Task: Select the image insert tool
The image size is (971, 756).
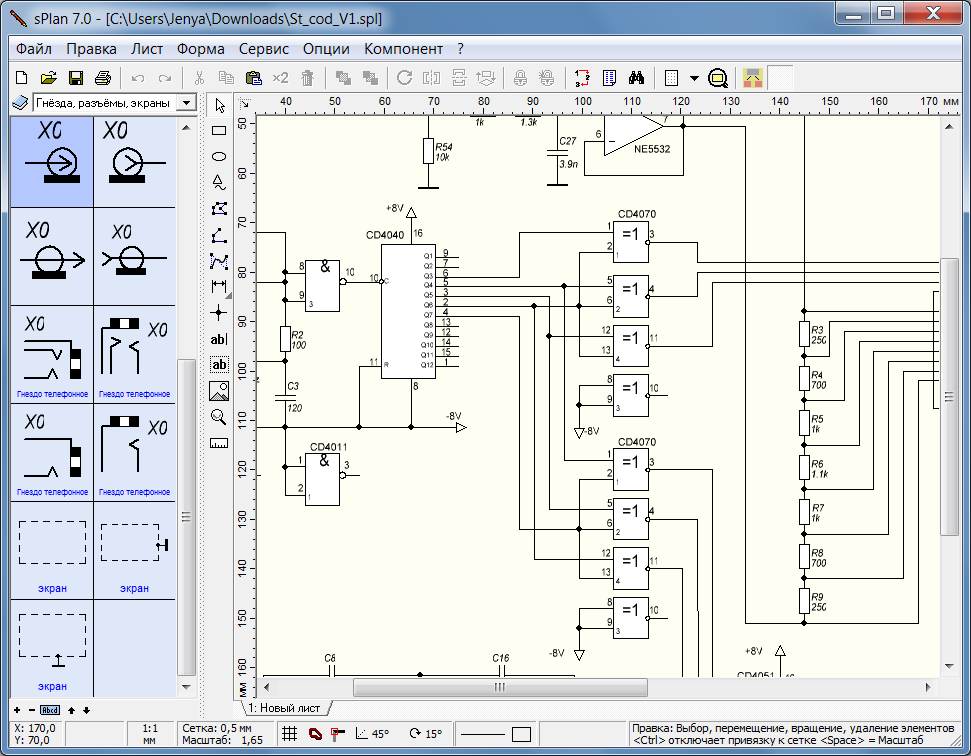Action: (219, 391)
